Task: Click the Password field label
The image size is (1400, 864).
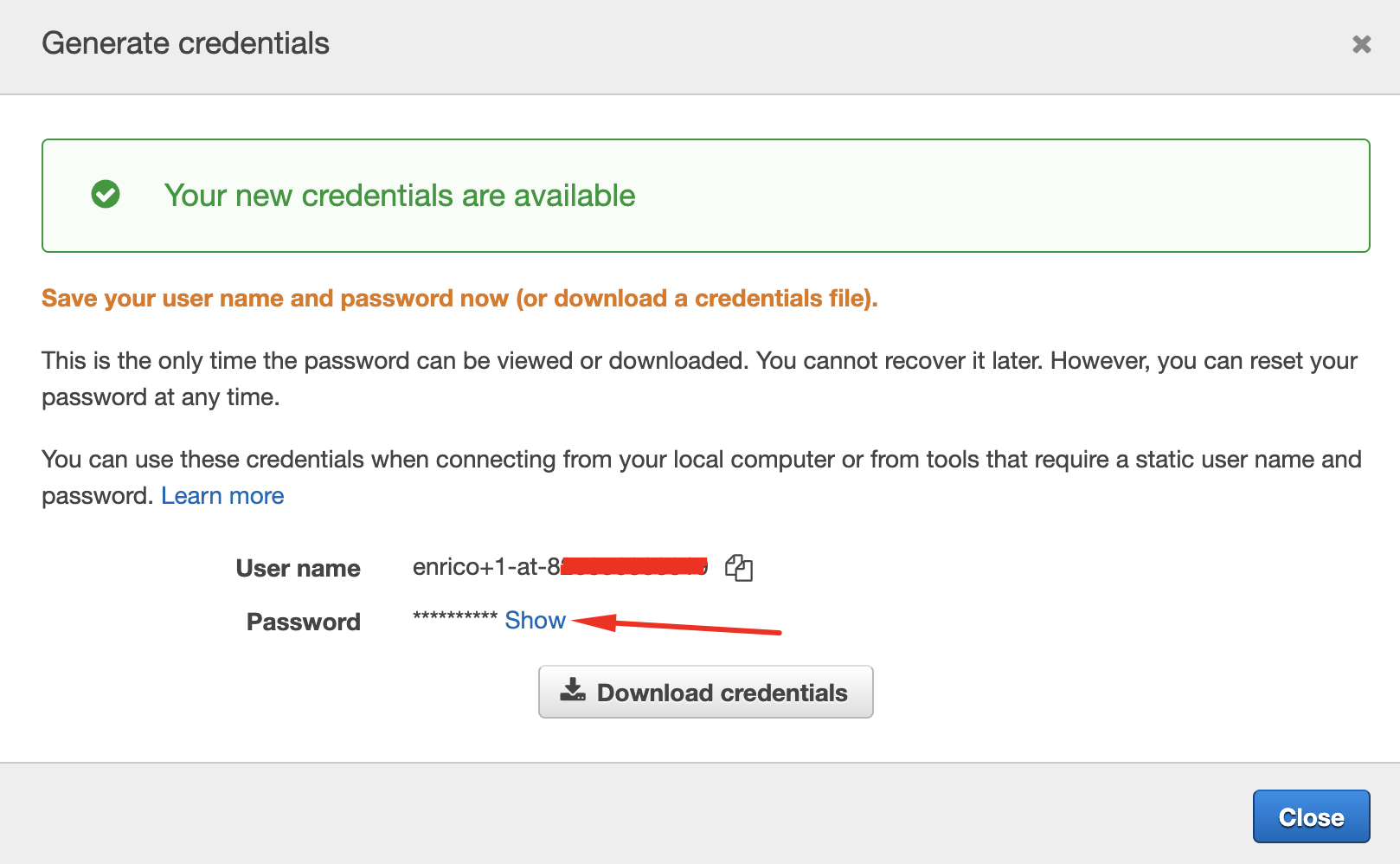Action: [303, 622]
